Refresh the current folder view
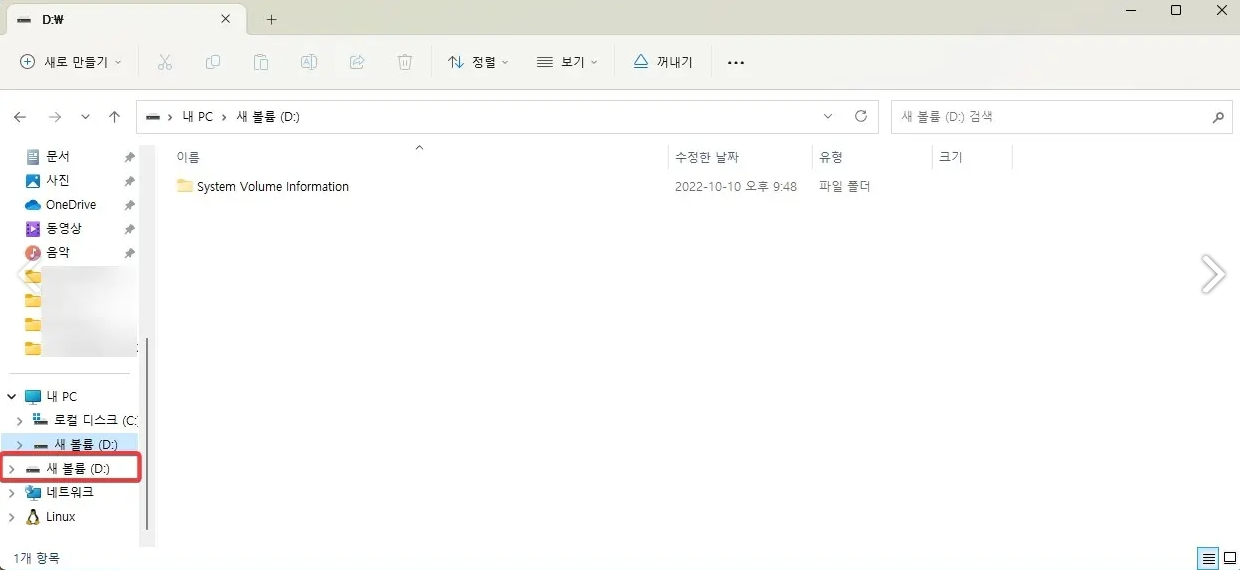This screenshot has width=1240, height=570. click(x=860, y=117)
